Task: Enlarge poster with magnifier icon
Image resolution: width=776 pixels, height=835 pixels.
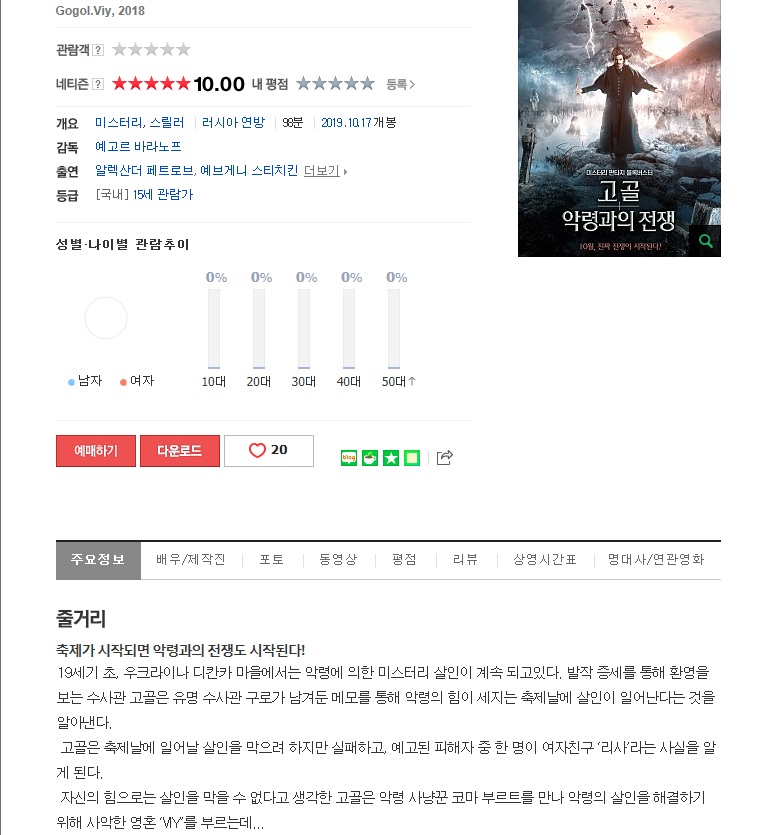Action: click(x=705, y=241)
